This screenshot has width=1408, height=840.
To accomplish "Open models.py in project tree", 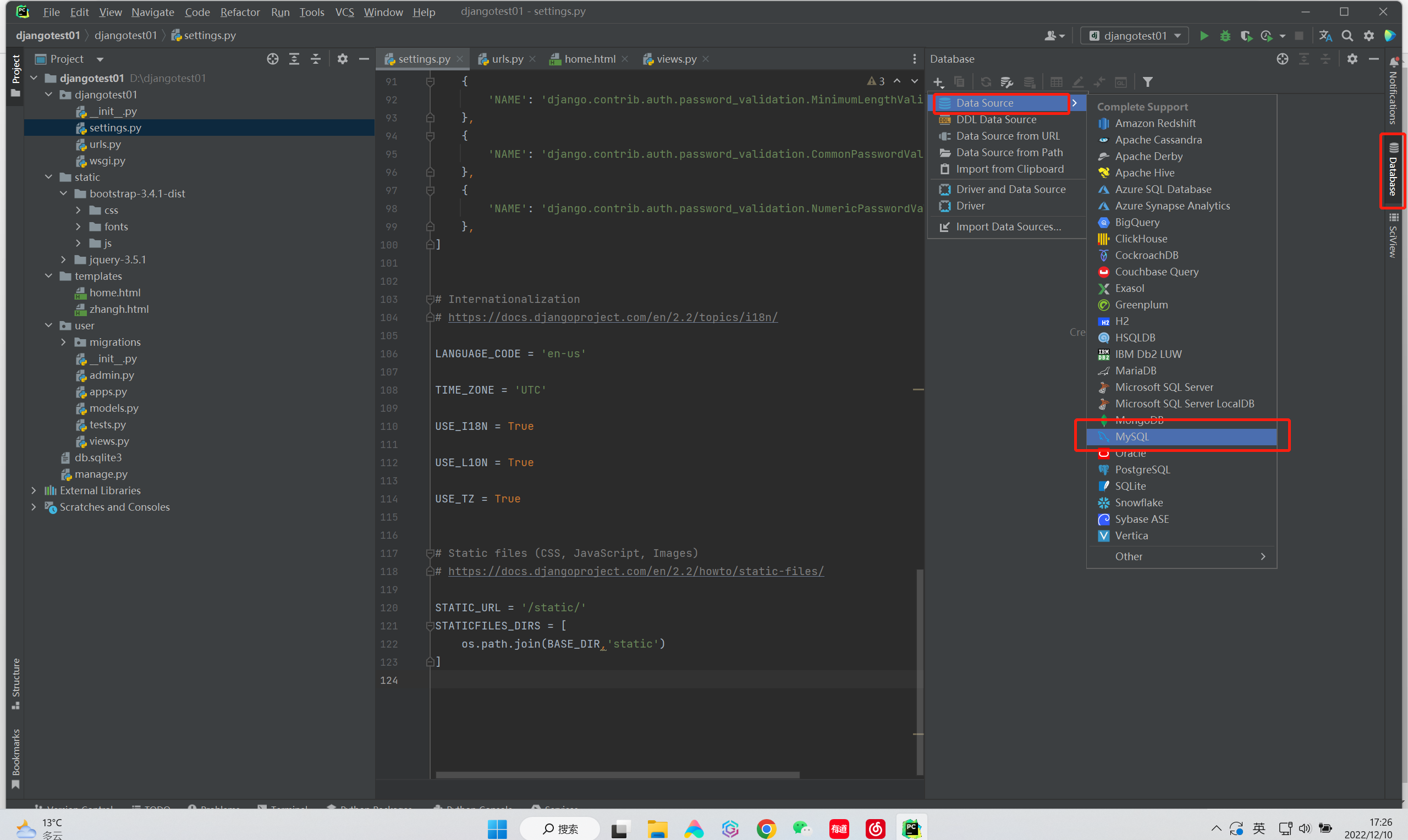I will [113, 408].
